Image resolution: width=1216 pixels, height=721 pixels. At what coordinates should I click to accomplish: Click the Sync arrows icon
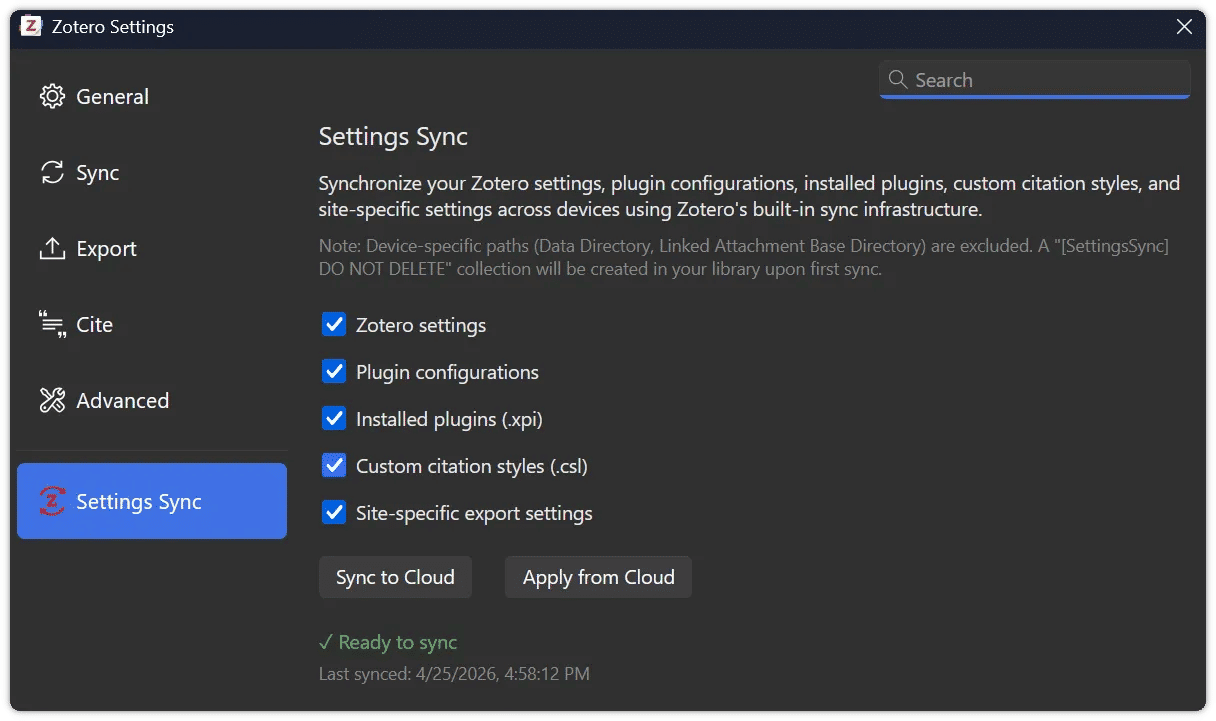[52, 172]
